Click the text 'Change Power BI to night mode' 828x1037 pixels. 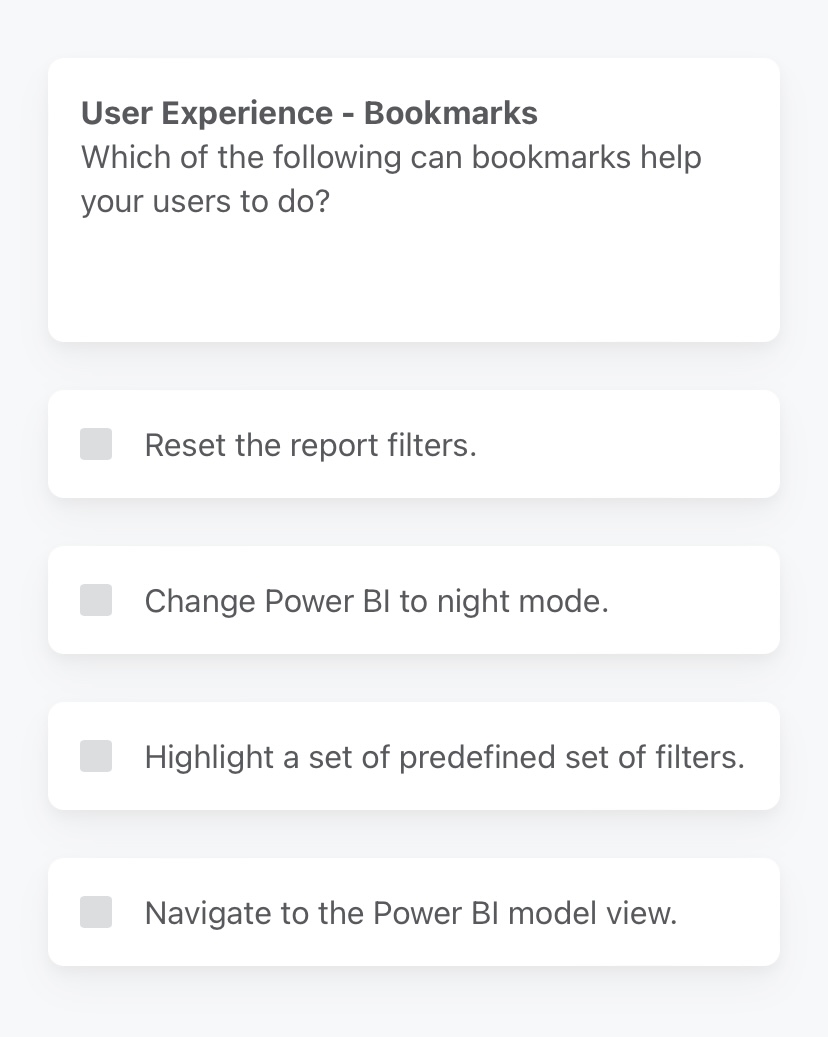tap(377, 600)
